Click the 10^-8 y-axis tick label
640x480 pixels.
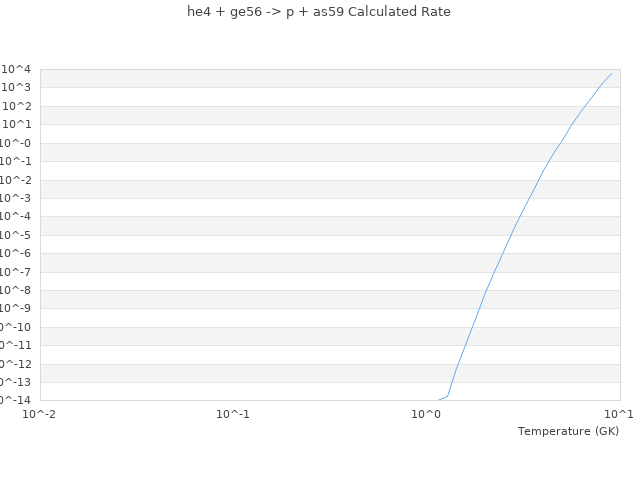click(17, 290)
